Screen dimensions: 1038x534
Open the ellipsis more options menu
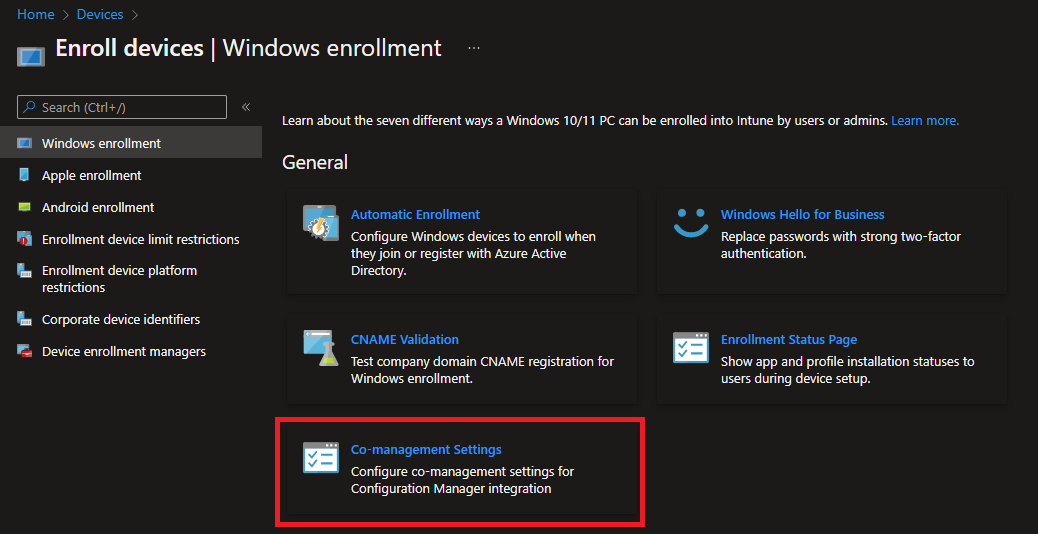(473, 48)
